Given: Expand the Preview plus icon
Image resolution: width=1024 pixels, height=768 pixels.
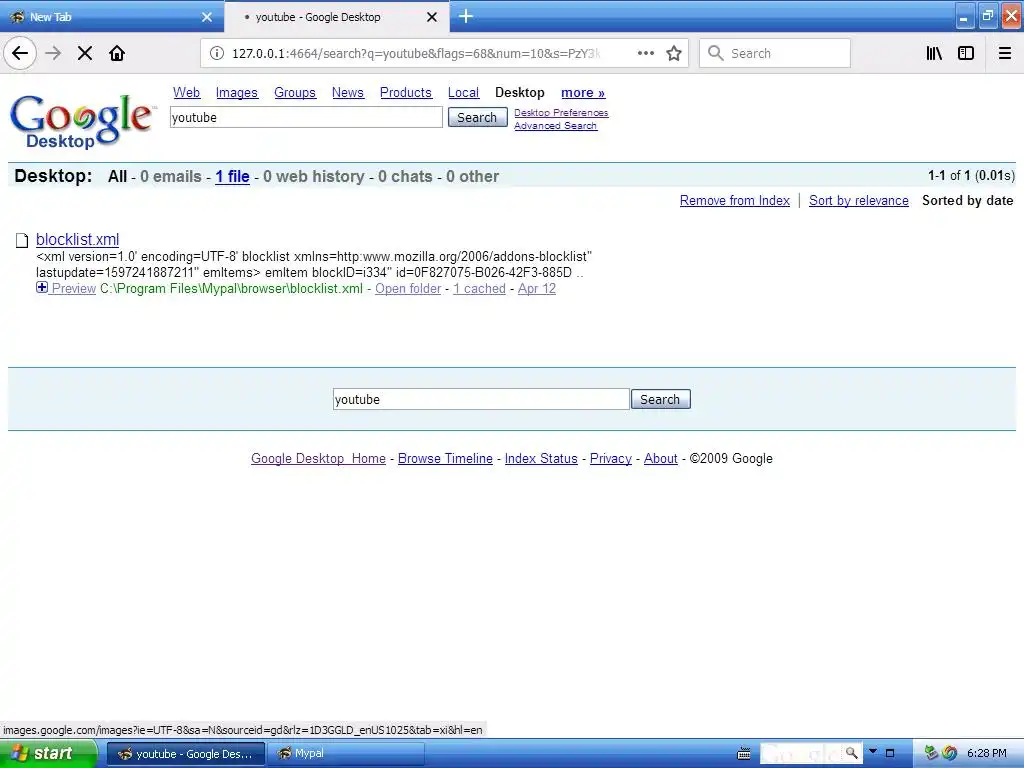Looking at the screenshot, I should point(42,287).
